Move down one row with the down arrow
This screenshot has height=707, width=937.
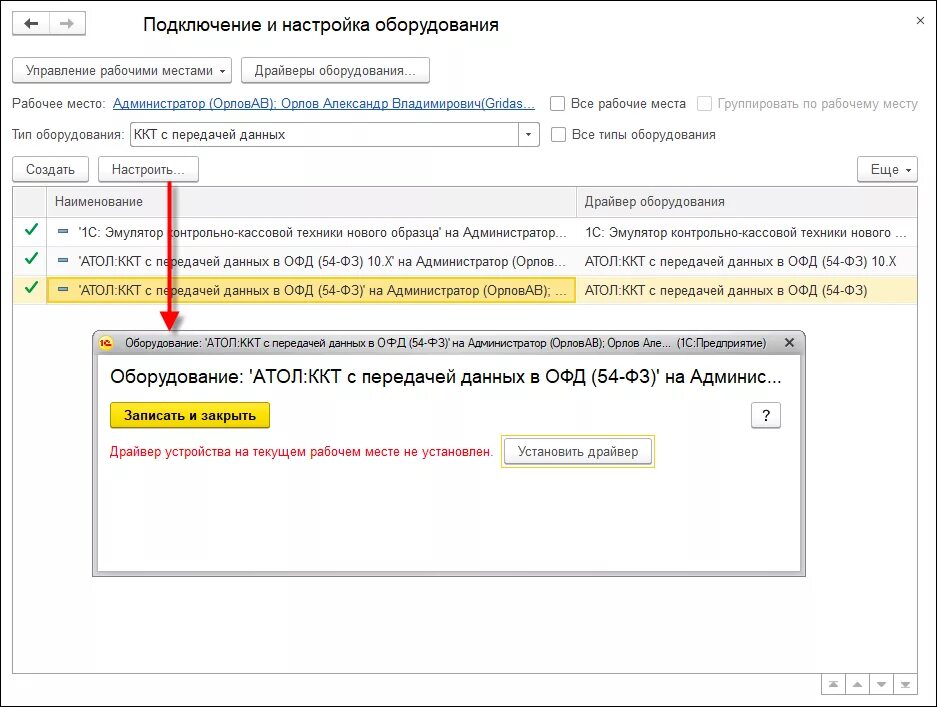point(881,684)
